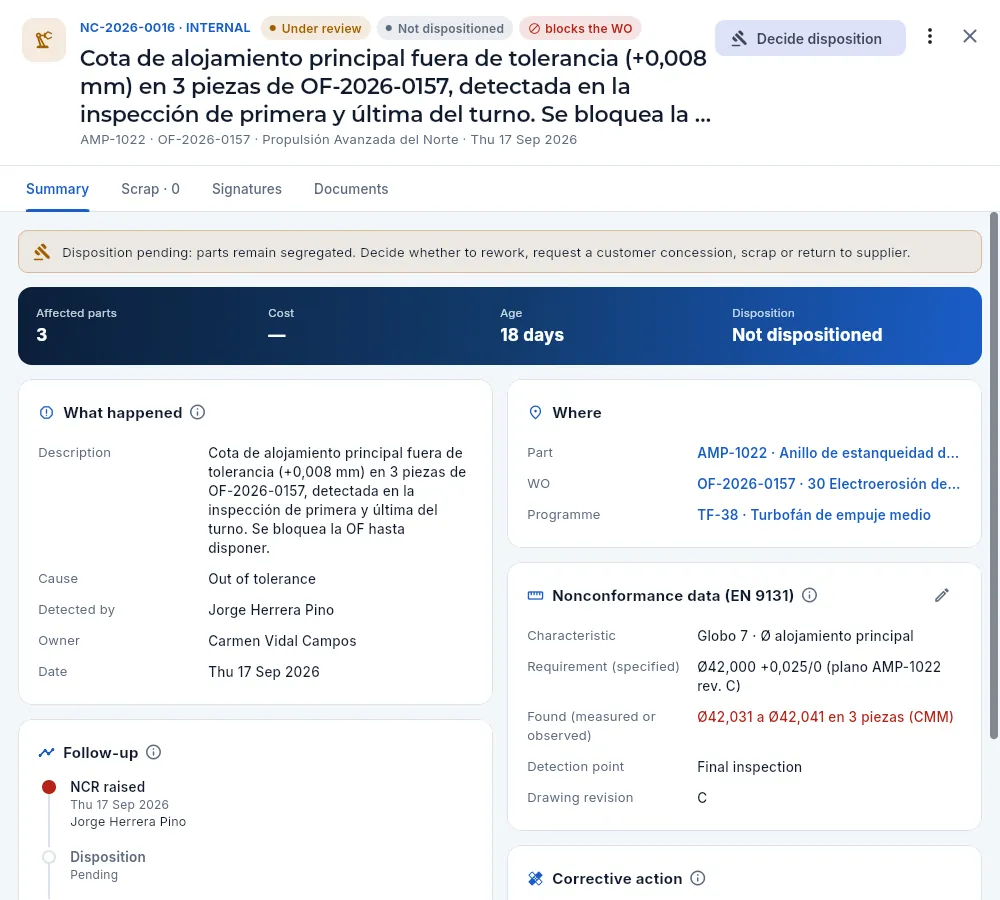
Task: Click Drawing revision value C
Action: 702,798
